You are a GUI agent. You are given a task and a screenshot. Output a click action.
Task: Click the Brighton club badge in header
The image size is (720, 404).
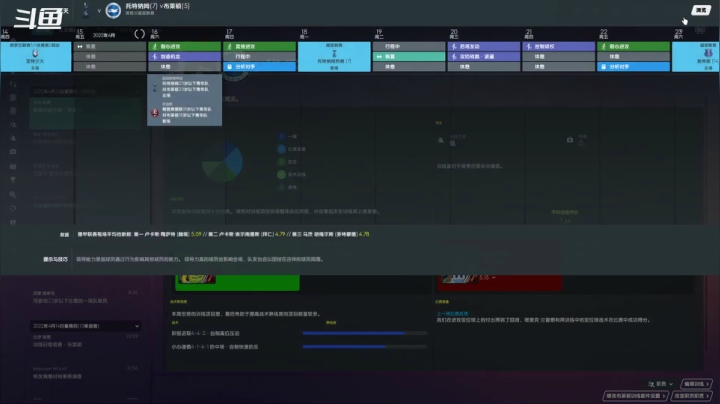click(x=113, y=10)
